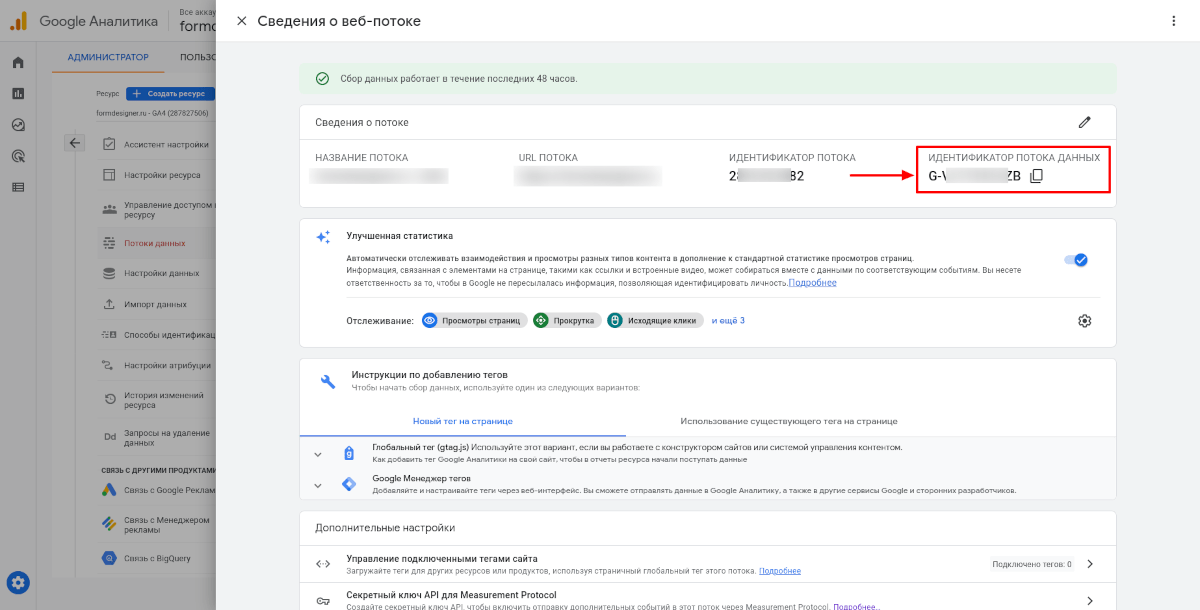Copy the measurement ID with copy icon
The image size is (1200, 610).
click(1036, 176)
